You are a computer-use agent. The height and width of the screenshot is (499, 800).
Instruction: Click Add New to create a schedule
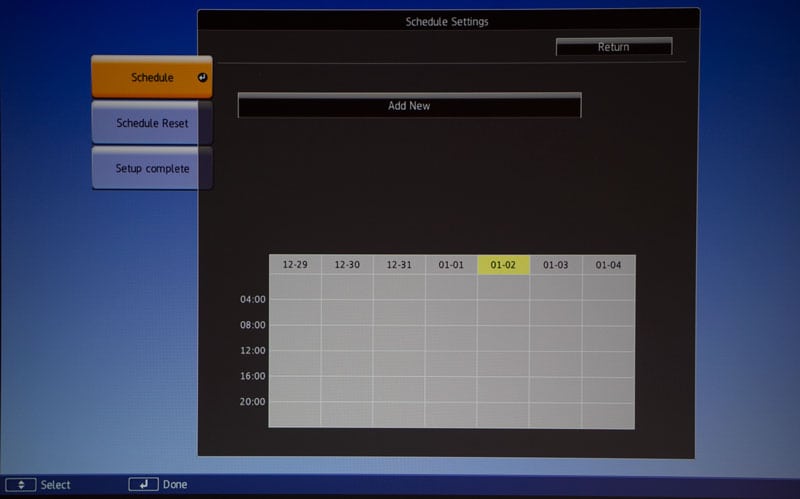pos(409,106)
